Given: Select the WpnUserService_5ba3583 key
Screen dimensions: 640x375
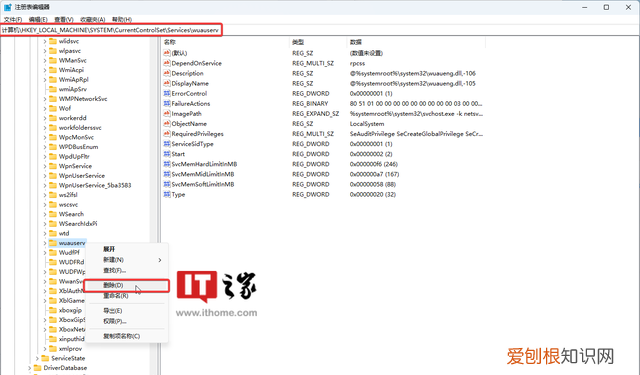Looking at the screenshot, I should pyautogui.click(x=95, y=185).
